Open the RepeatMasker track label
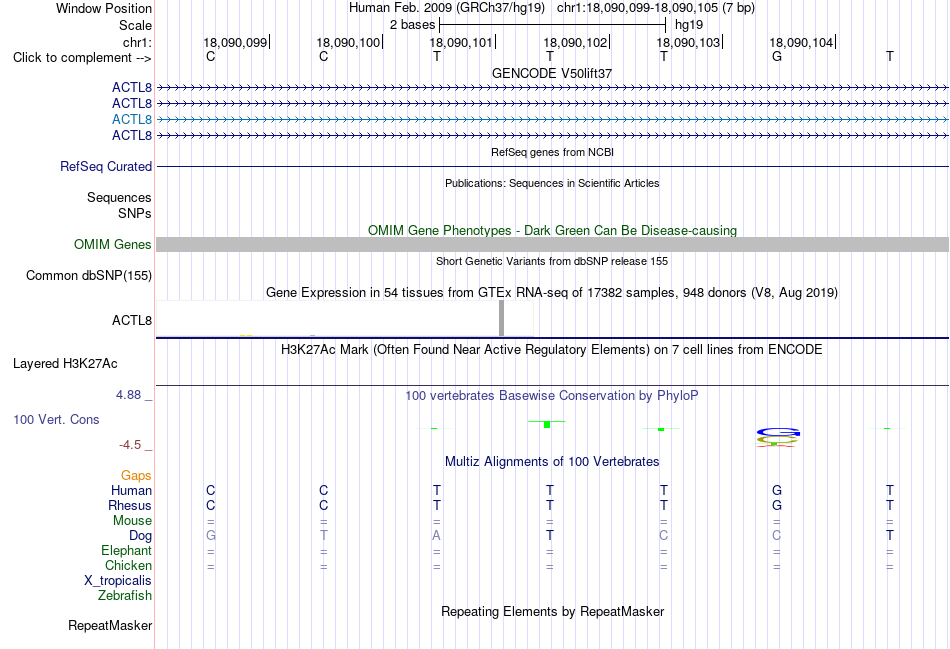Viewport: 950px width, 649px height. [110, 625]
